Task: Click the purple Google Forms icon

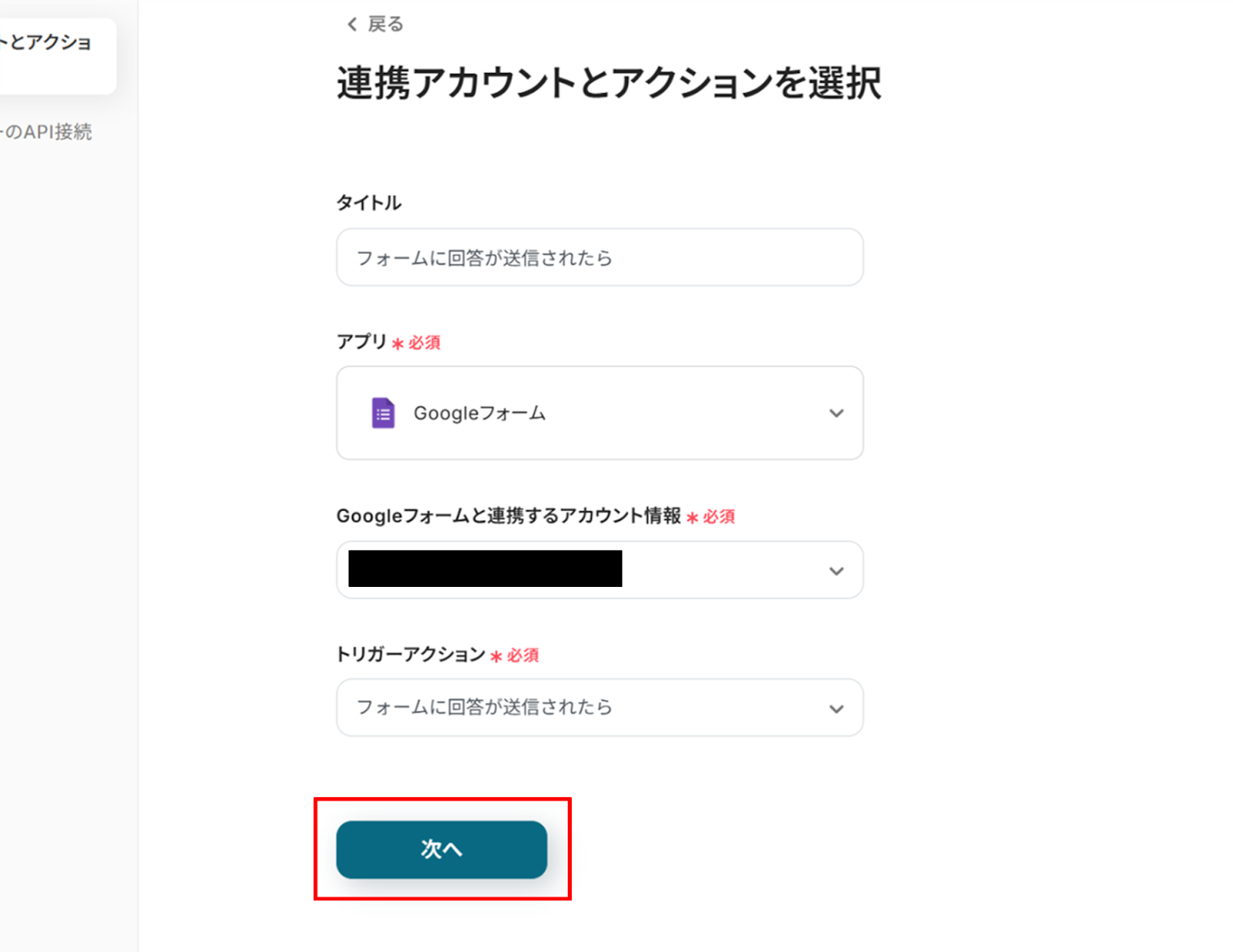Action: 383,413
